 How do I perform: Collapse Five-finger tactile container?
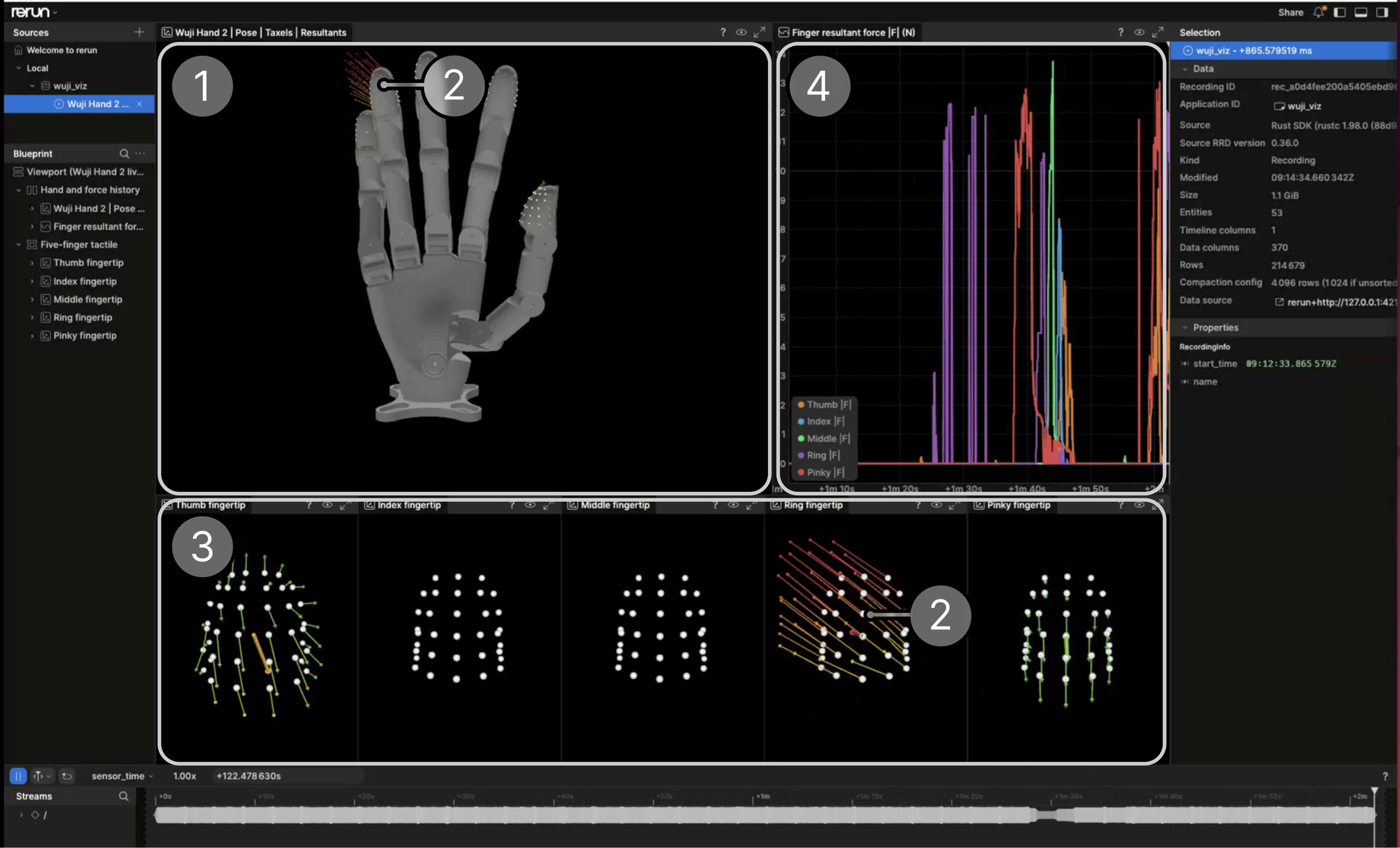click(x=19, y=245)
